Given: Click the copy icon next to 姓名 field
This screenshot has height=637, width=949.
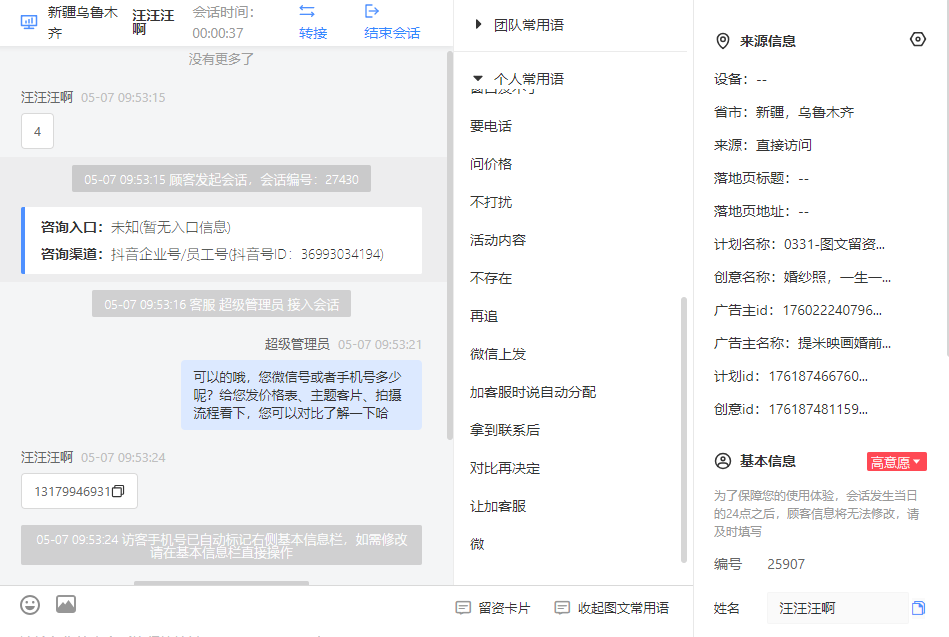Looking at the screenshot, I should coord(918,608).
